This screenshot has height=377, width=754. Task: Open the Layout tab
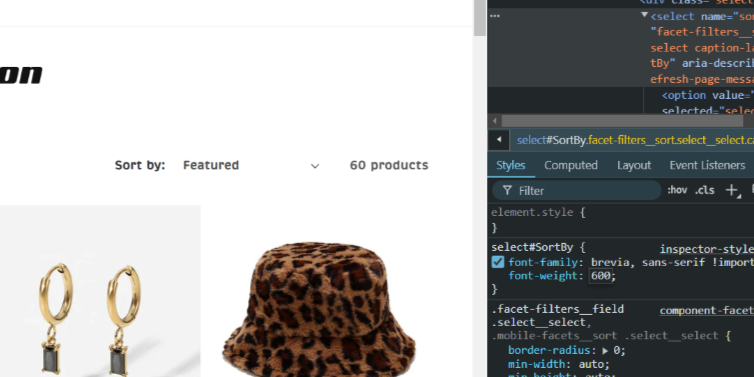coord(634,165)
